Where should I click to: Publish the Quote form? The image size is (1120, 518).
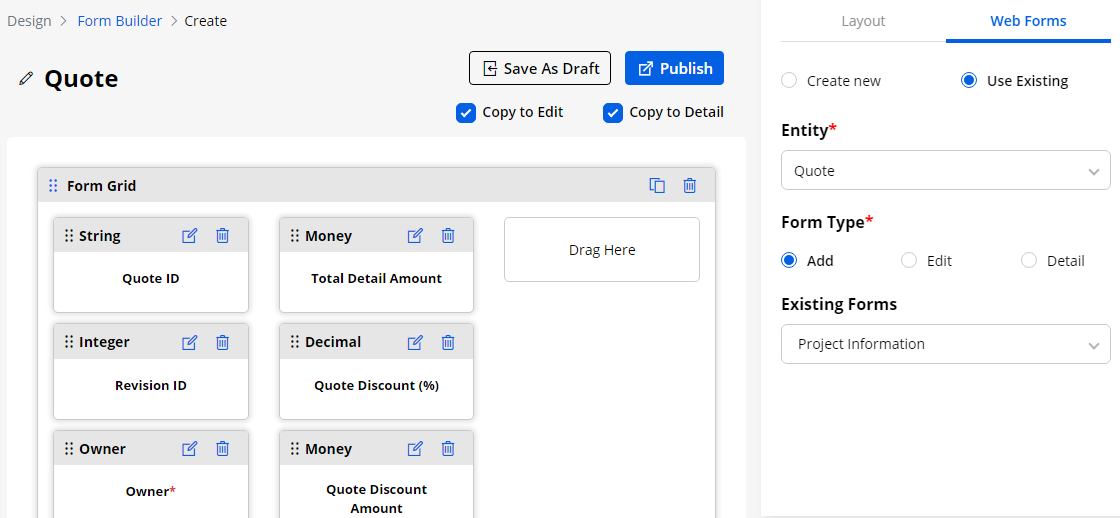[674, 68]
